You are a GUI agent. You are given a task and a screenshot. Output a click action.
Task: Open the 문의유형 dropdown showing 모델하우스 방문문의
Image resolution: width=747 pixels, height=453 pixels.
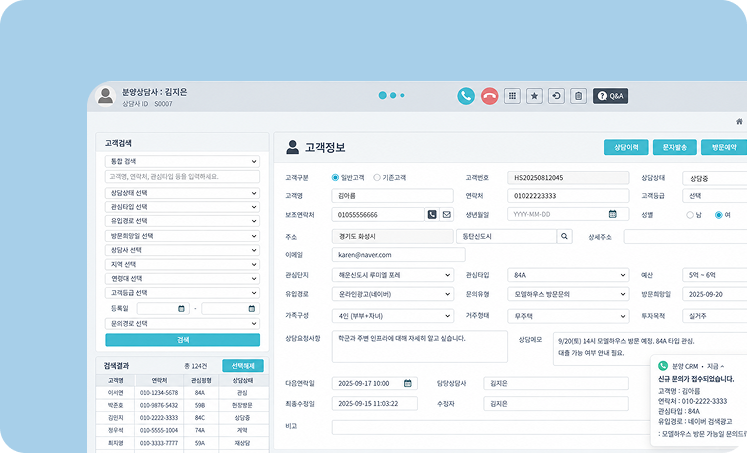coord(568,294)
